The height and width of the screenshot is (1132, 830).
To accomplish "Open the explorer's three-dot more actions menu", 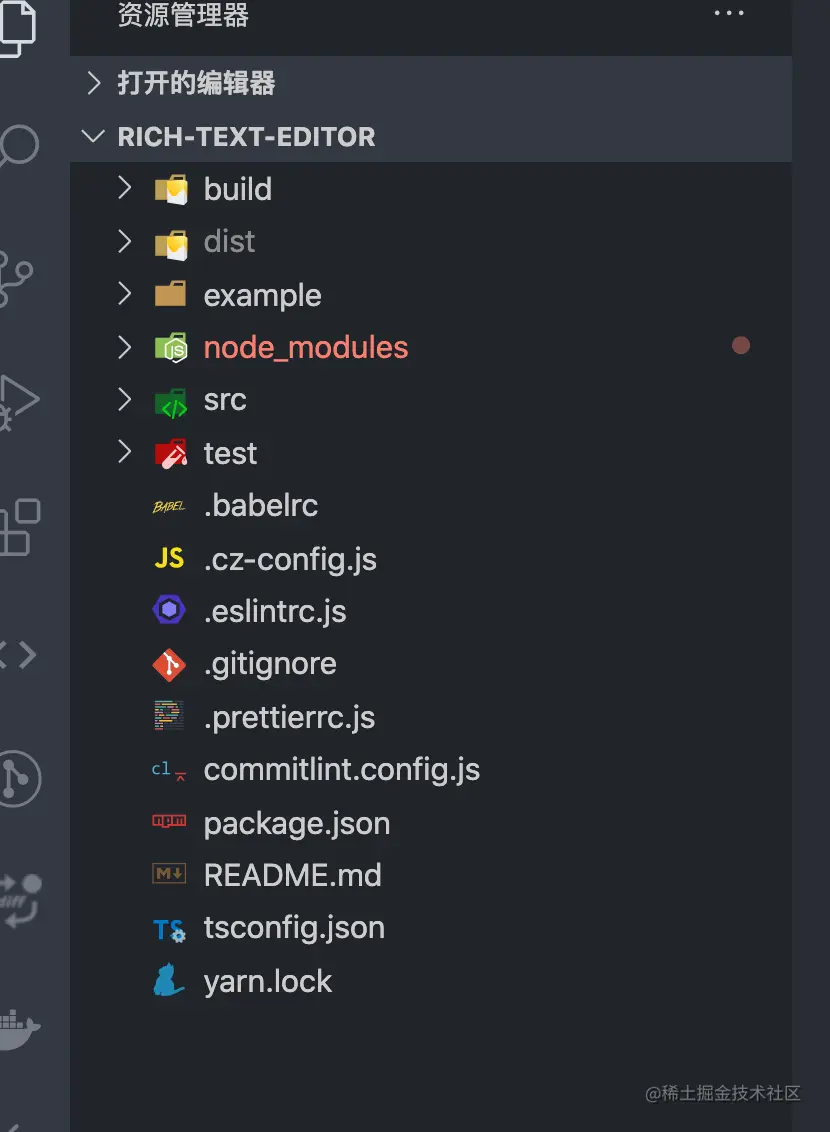I will (729, 14).
